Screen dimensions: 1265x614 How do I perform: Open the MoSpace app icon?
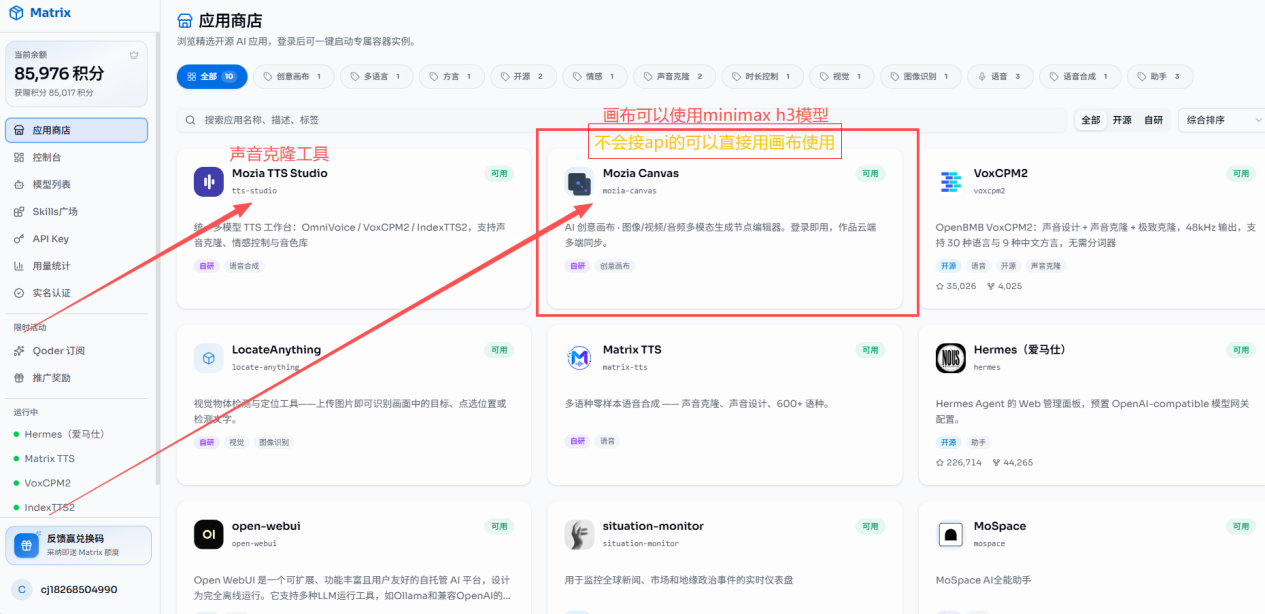coord(951,534)
